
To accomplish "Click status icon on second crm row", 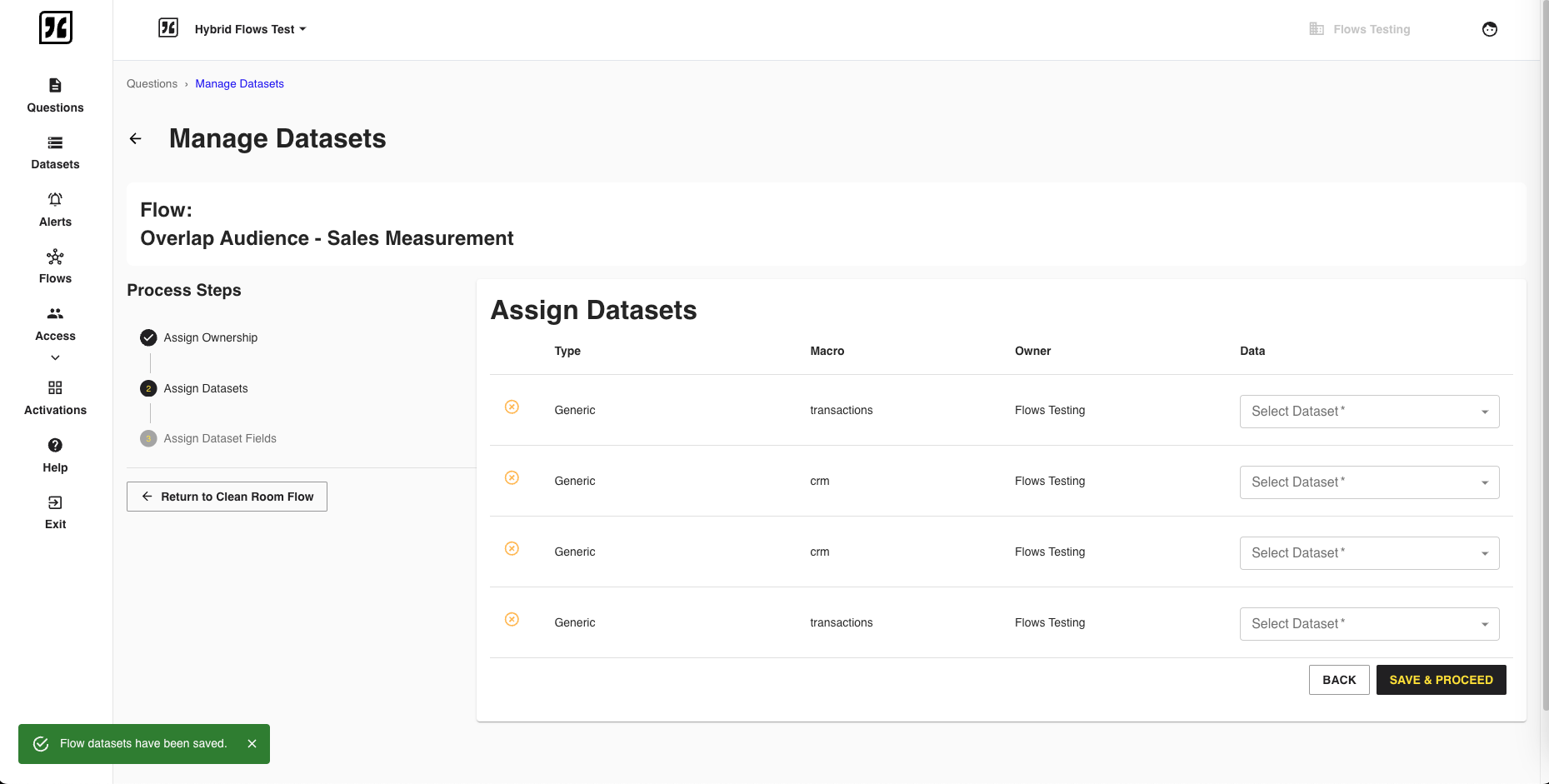I will pos(512,548).
